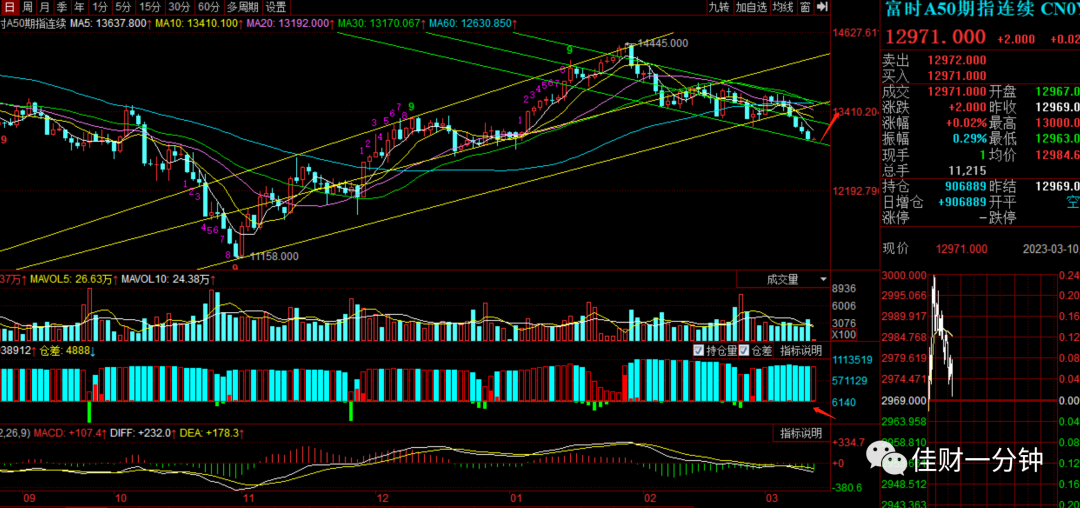Open 指标说明 in the MACD panel
Image resolution: width=1080 pixels, height=508 pixels.
[x=800, y=433]
